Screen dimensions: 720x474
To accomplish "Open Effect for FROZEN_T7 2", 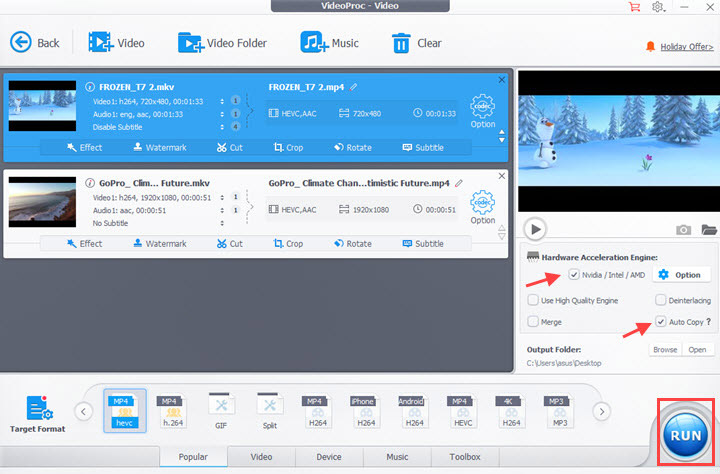I will 84,147.
